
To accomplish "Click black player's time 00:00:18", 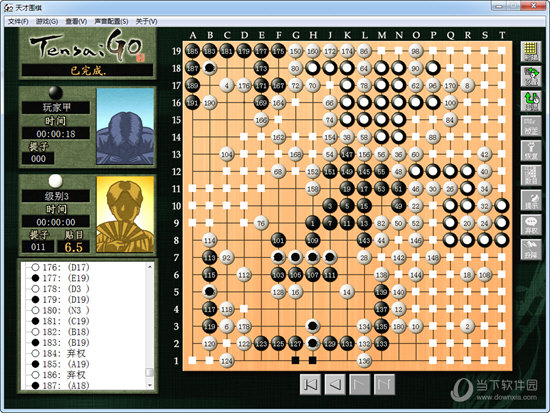I will click(56, 134).
